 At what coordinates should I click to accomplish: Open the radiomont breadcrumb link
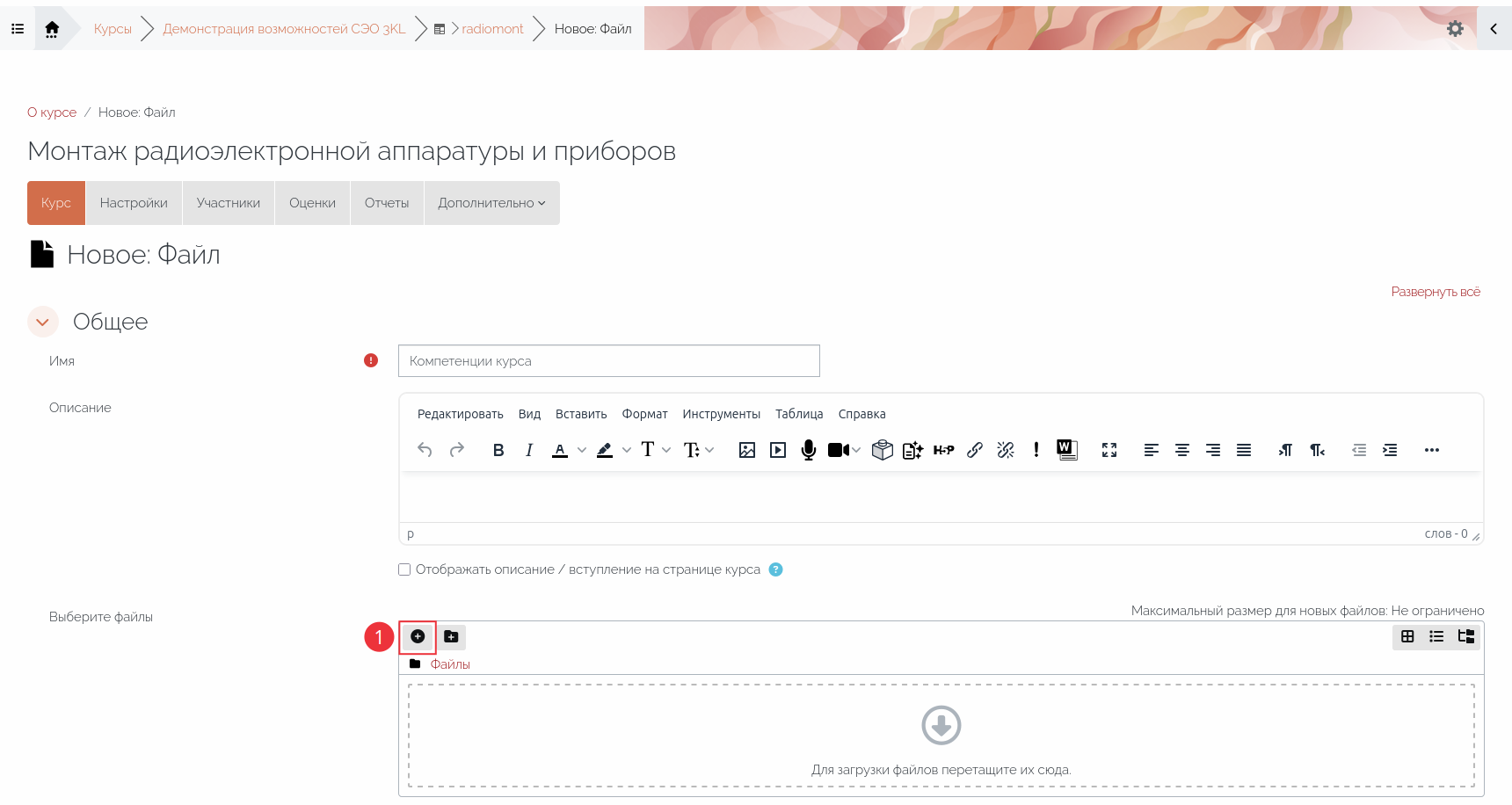(492, 29)
